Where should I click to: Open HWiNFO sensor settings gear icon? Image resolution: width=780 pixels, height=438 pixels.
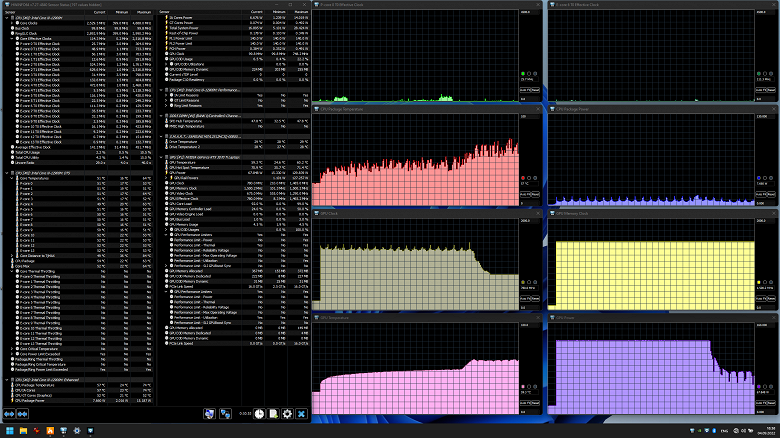(287, 414)
